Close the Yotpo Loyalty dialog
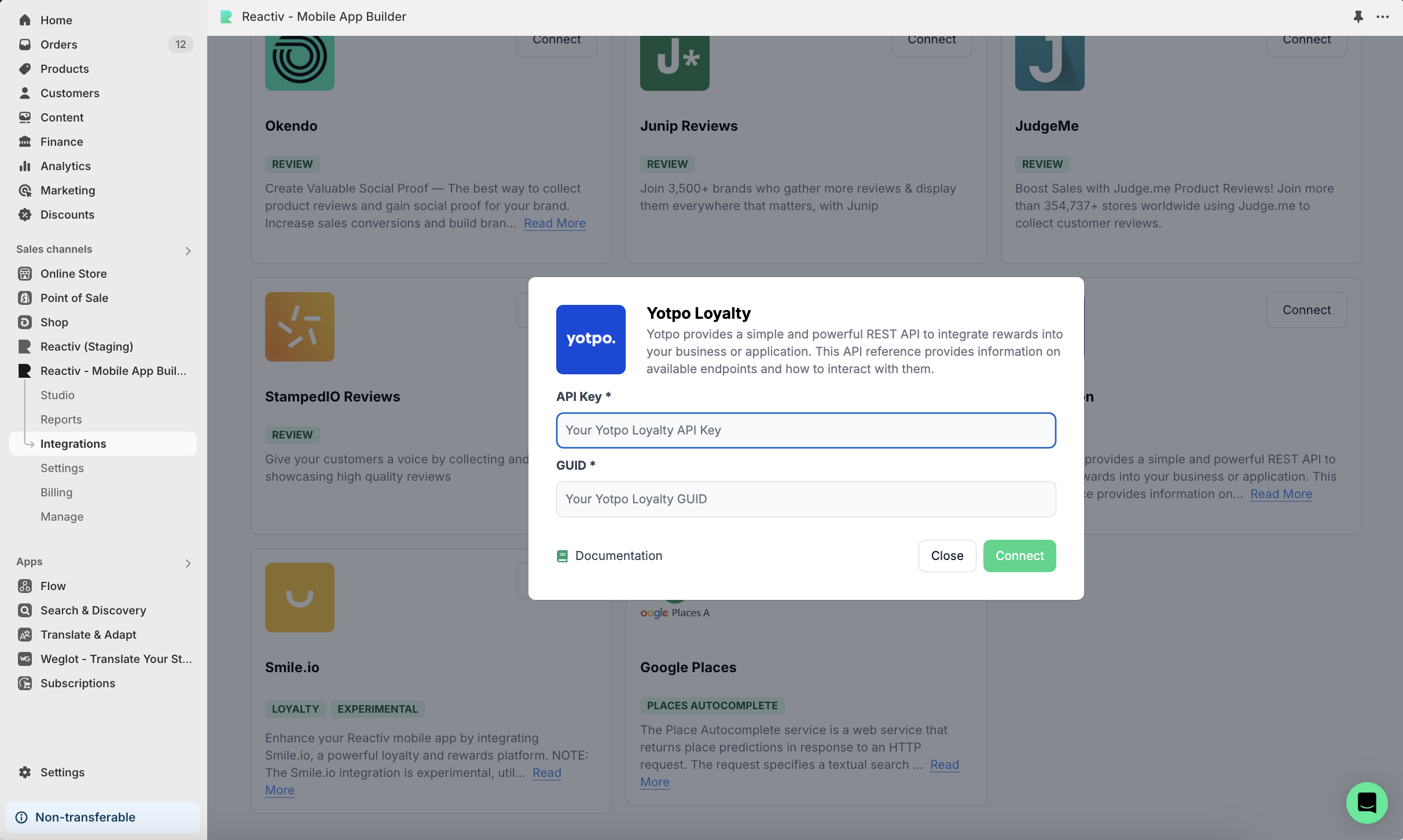Viewport: 1403px width, 840px height. pyautogui.click(x=947, y=556)
